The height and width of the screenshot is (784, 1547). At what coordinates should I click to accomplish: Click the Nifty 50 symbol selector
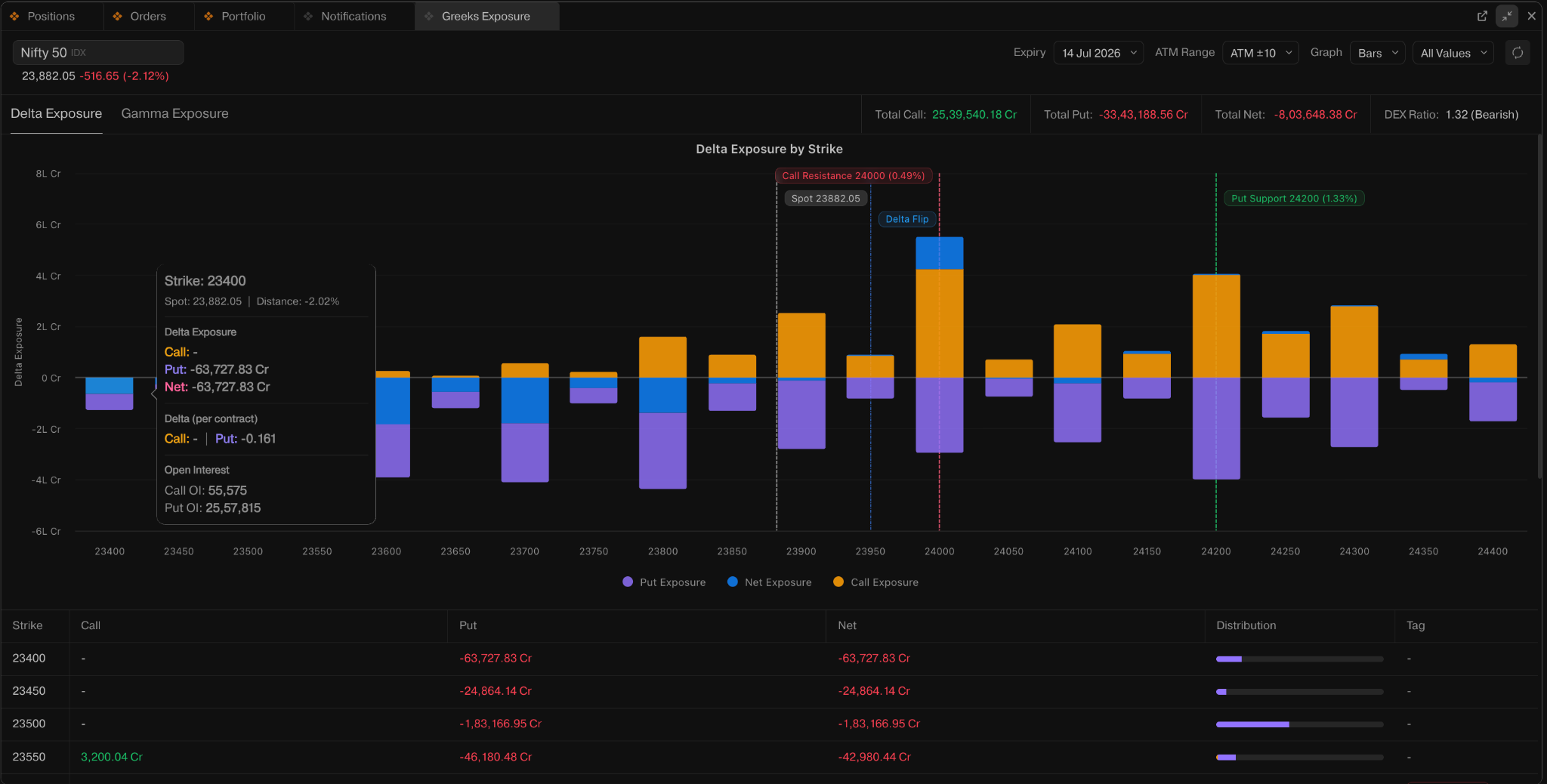point(98,52)
